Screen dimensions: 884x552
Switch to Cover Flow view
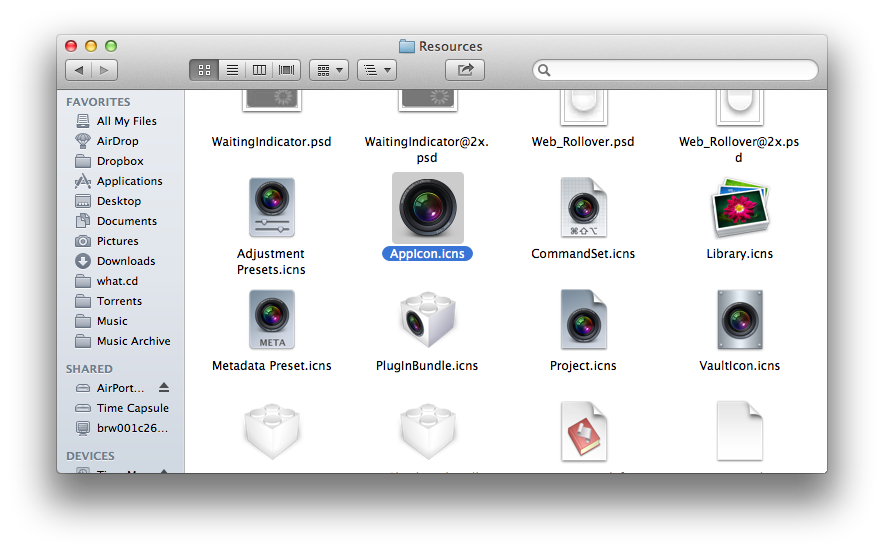[x=286, y=70]
